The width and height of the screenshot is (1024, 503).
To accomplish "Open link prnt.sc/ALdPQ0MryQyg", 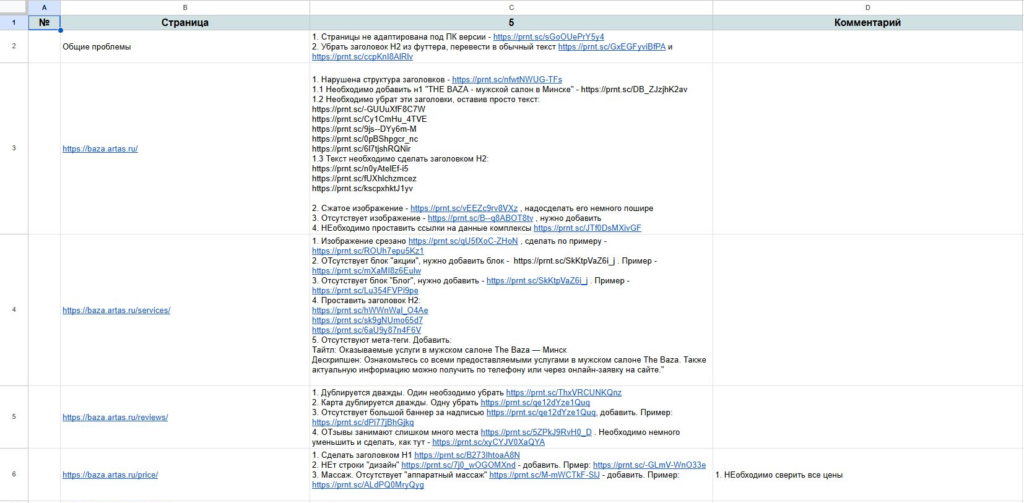I will (x=368, y=486).
